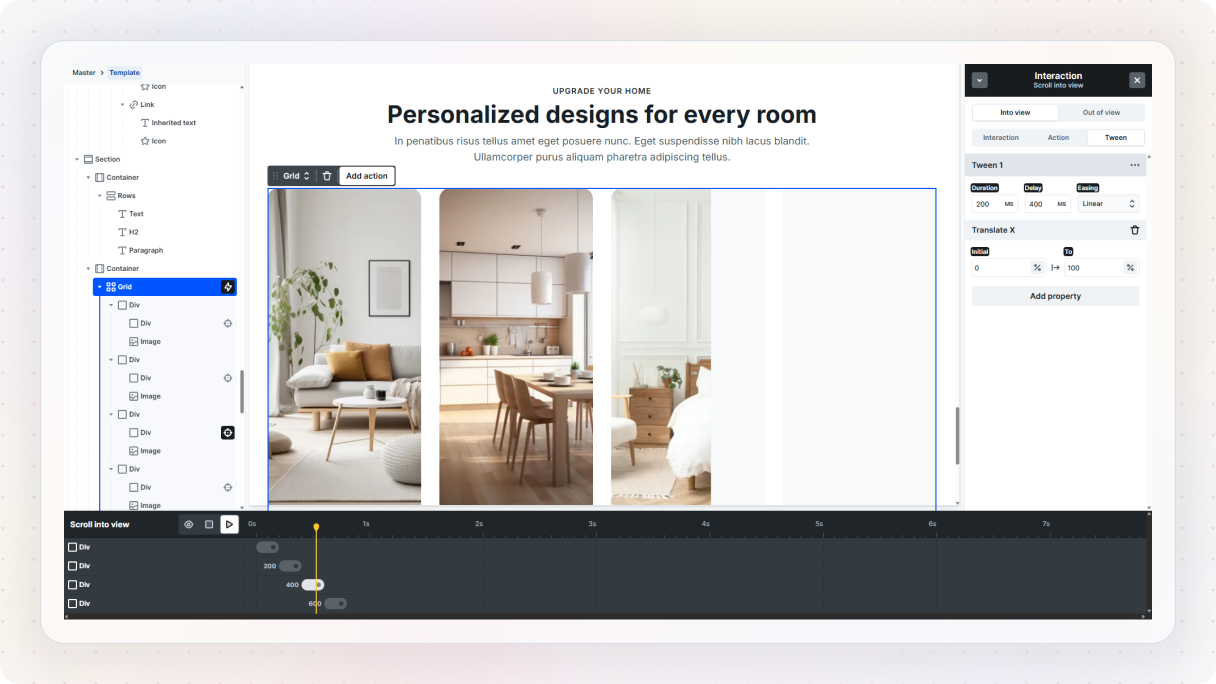Click the 200 delay tween bar in timeline

point(290,566)
